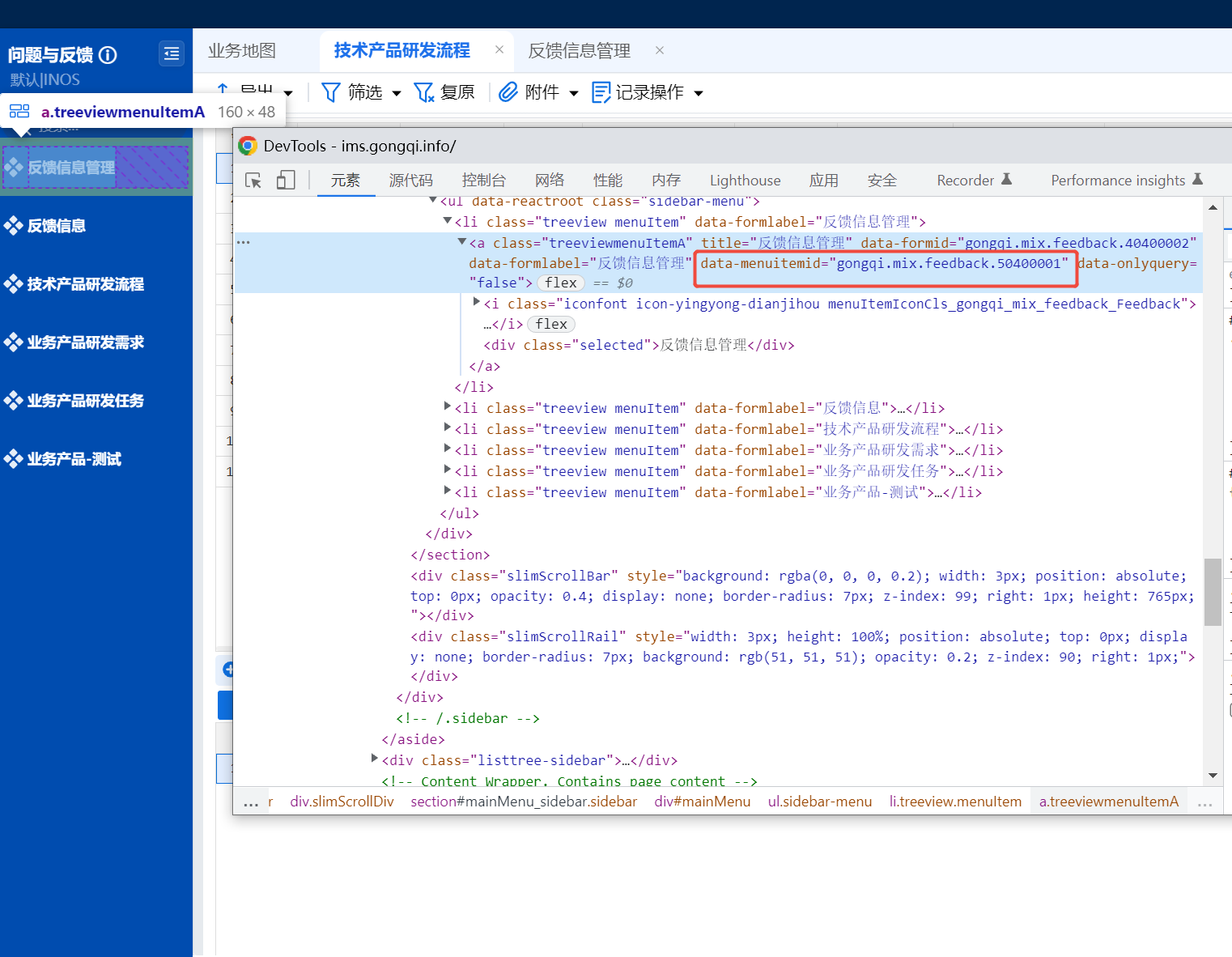Expand the 反馈信息 li tree node
This screenshot has width=1232, height=957.
point(448,406)
